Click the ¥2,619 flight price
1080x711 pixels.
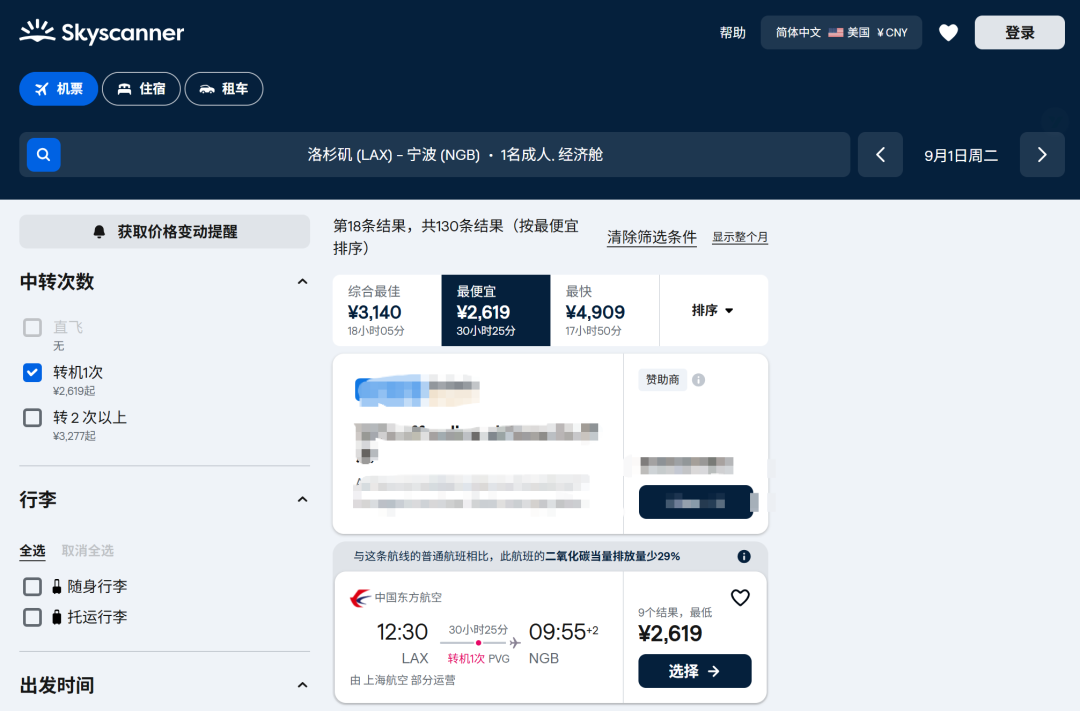tap(670, 633)
